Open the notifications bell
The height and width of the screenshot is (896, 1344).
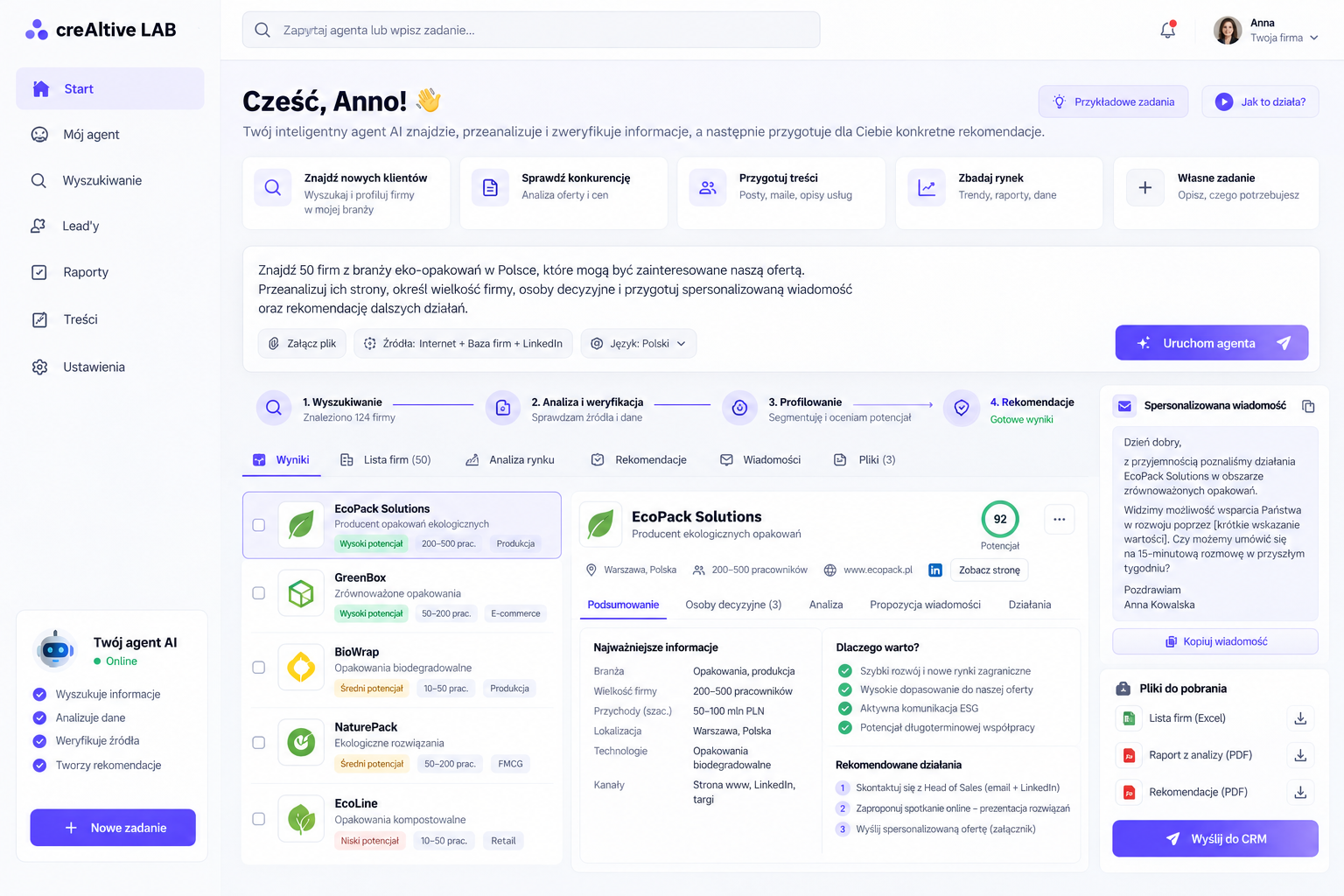pos(1168,30)
